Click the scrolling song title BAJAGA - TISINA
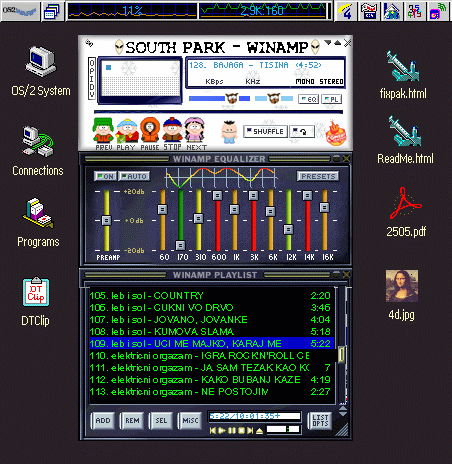Viewport: 452px width, 464px height. tap(255, 65)
